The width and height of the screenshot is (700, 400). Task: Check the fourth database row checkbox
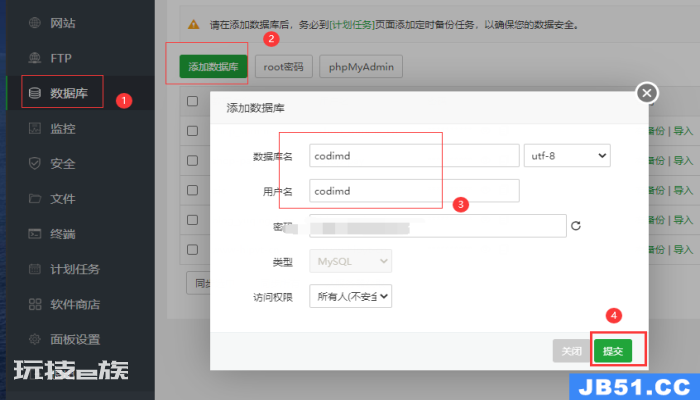192,220
